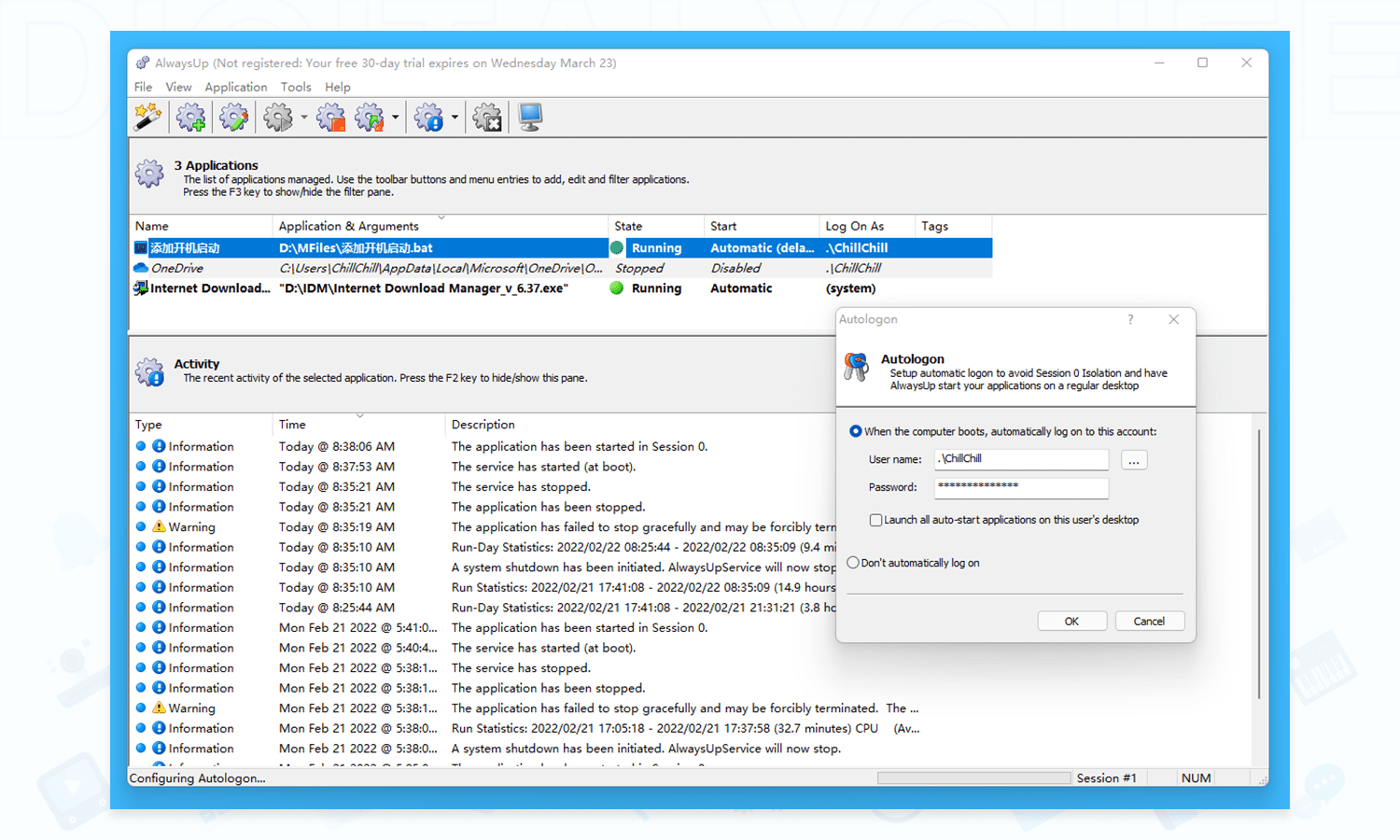Confirm Autologon with OK button
Viewport: 1400px width, 840px height.
click(x=1072, y=622)
